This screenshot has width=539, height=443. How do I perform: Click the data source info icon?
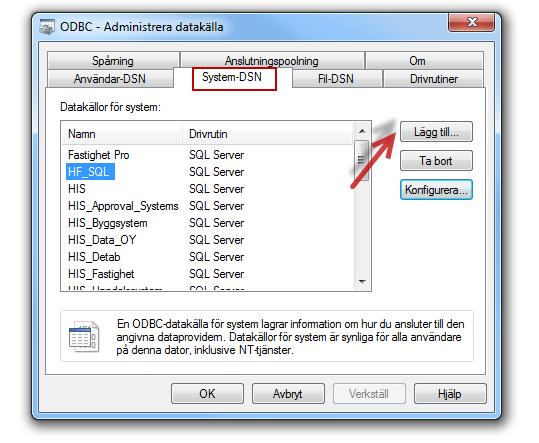(84, 336)
